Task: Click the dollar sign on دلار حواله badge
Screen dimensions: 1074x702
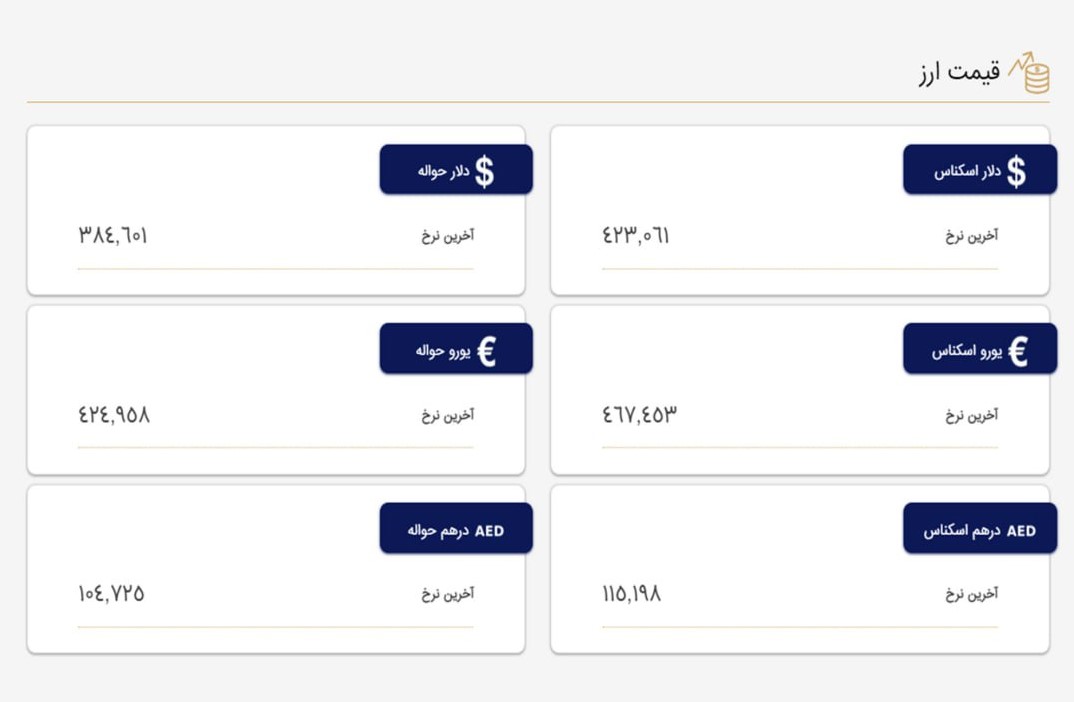Action: [x=484, y=171]
